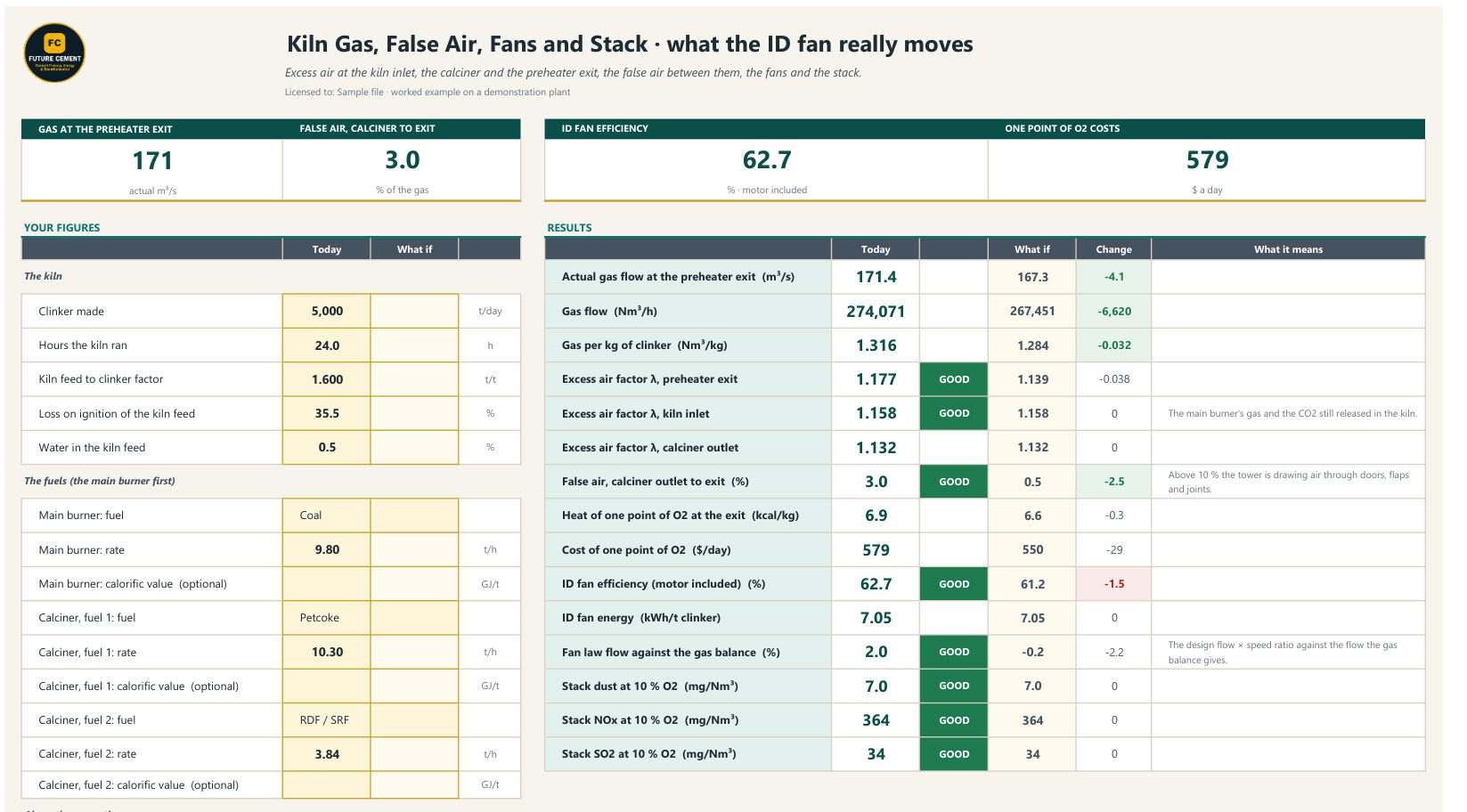The width and height of the screenshot is (1467, 812).
Task: Click the ID fan efficiency 62.7 KPI
Action: 767,160
